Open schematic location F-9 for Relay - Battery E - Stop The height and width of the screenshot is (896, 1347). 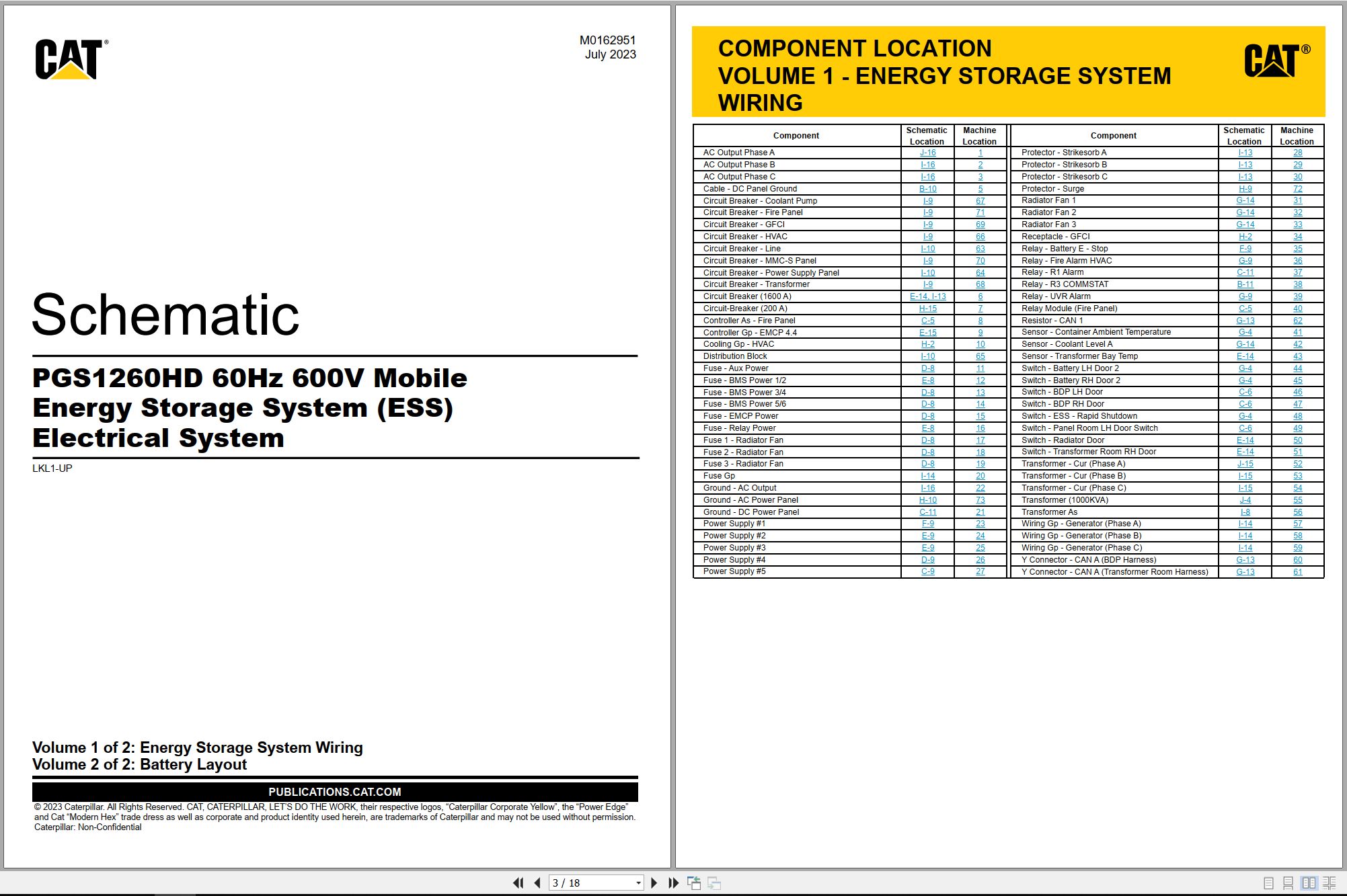(x=1245, y=249)
